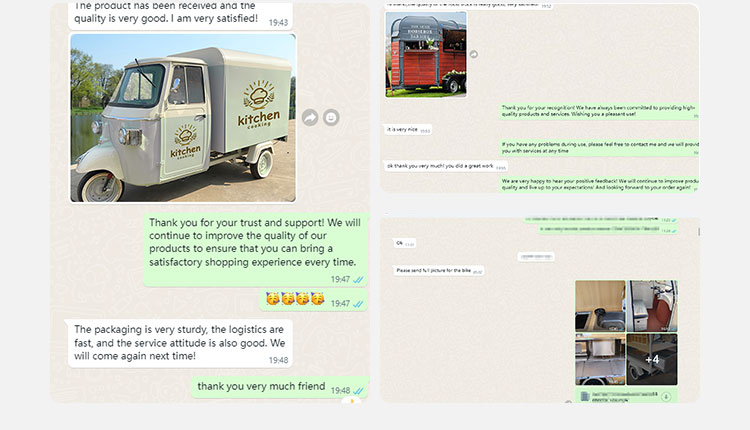Open emoji reaction for kitchen truck photo
Viewport: 750px width, 430px height.
[x=331, y=117]
